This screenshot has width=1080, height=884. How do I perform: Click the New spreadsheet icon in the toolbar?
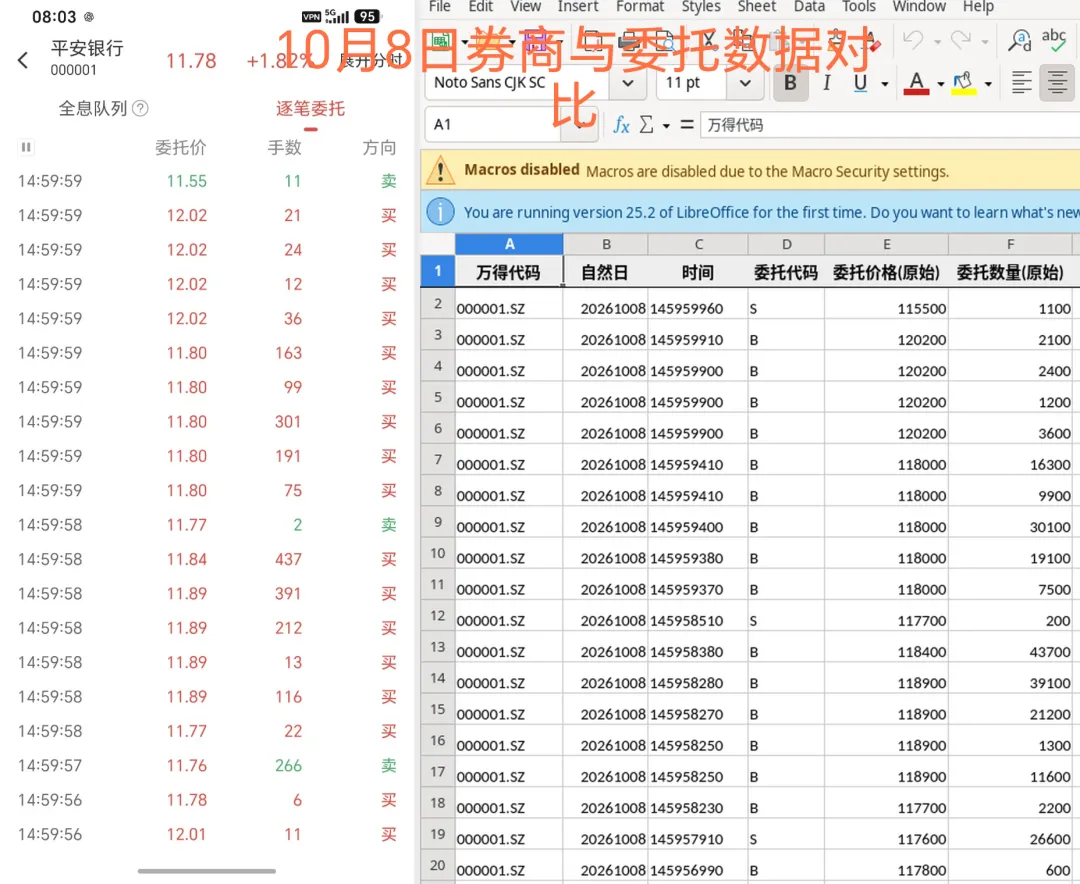[441, 41]
